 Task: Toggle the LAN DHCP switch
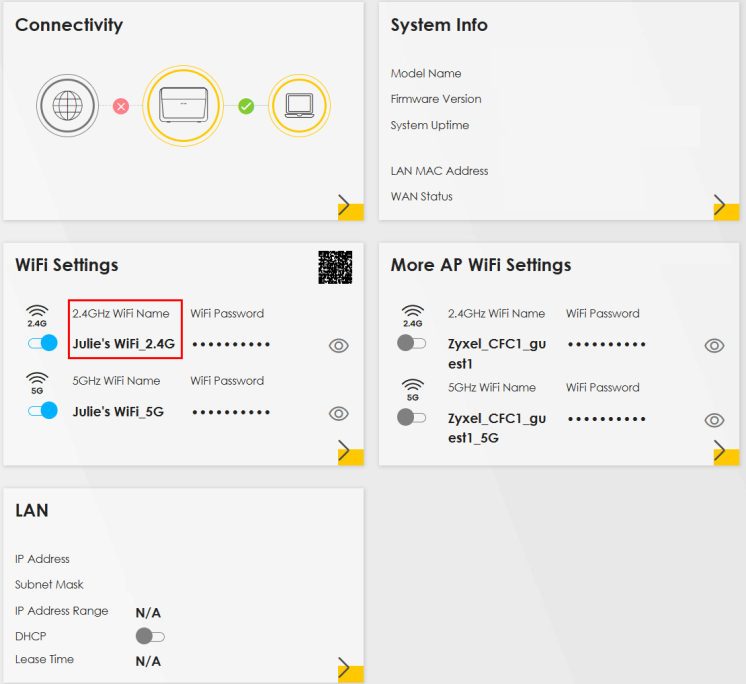point(150,636)
